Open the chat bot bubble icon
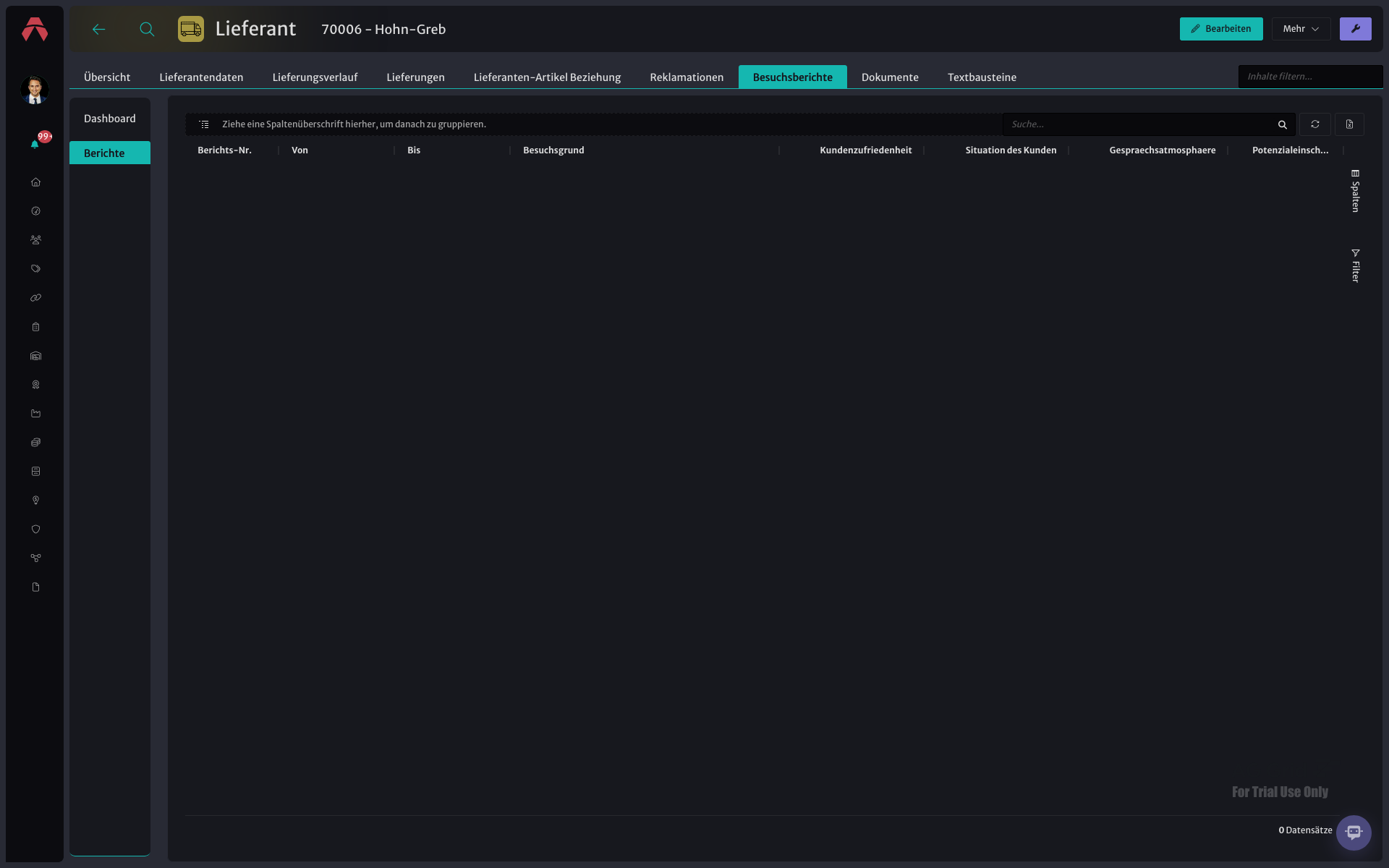The height and width of the screenshot is (868, 1389). click(1354, 833)
